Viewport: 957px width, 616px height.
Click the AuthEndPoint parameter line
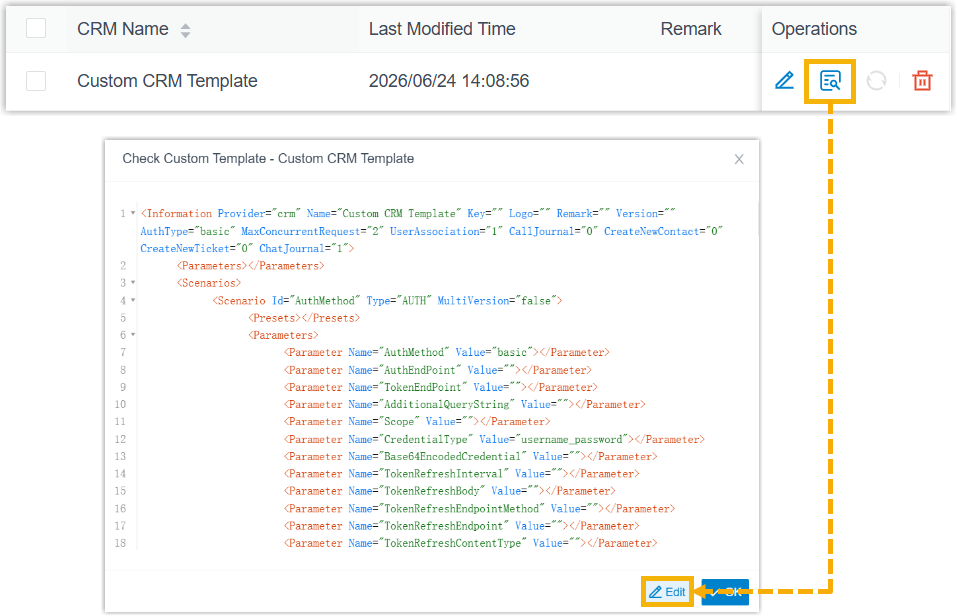pyautogui.click(x=438, y=370)
